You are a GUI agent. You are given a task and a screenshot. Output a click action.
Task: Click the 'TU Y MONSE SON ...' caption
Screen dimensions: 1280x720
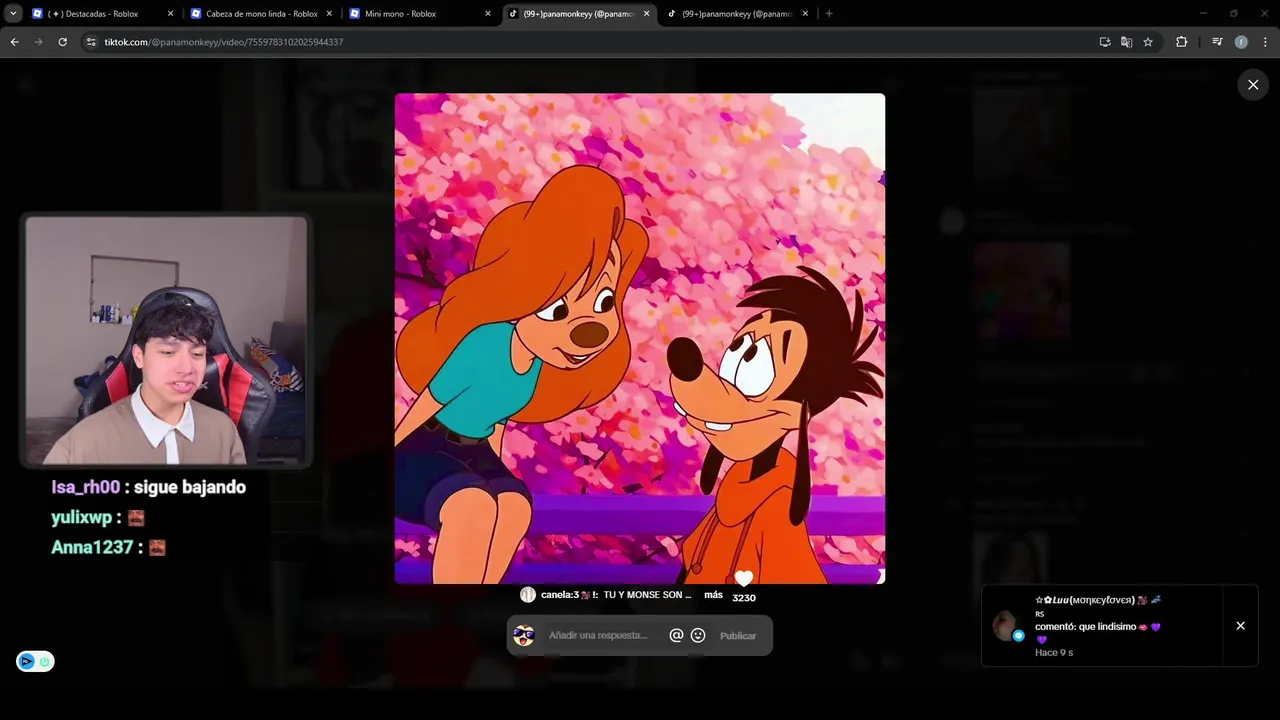tap(647, 595)
